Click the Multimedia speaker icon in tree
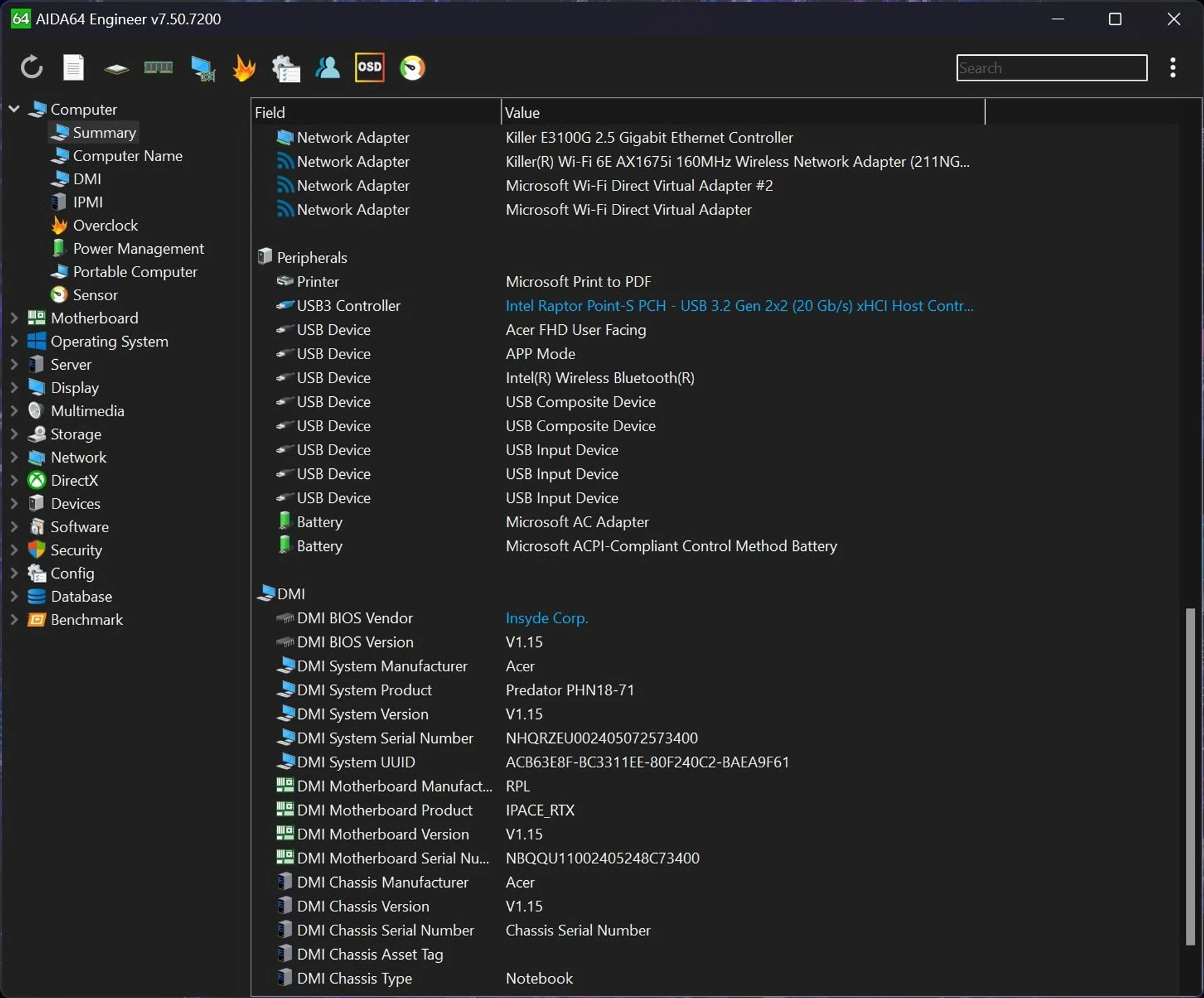 pos(35,411)
